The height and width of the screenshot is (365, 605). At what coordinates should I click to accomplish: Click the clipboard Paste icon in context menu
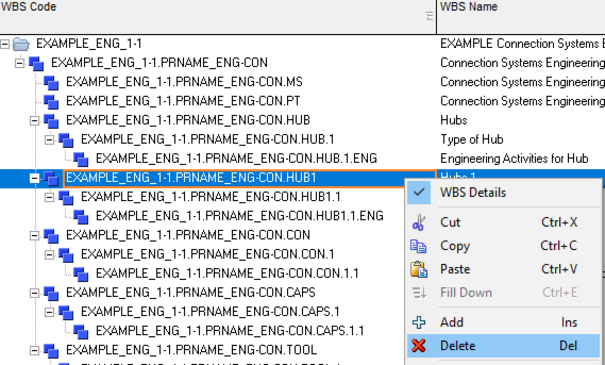click(x=419, y=269)
